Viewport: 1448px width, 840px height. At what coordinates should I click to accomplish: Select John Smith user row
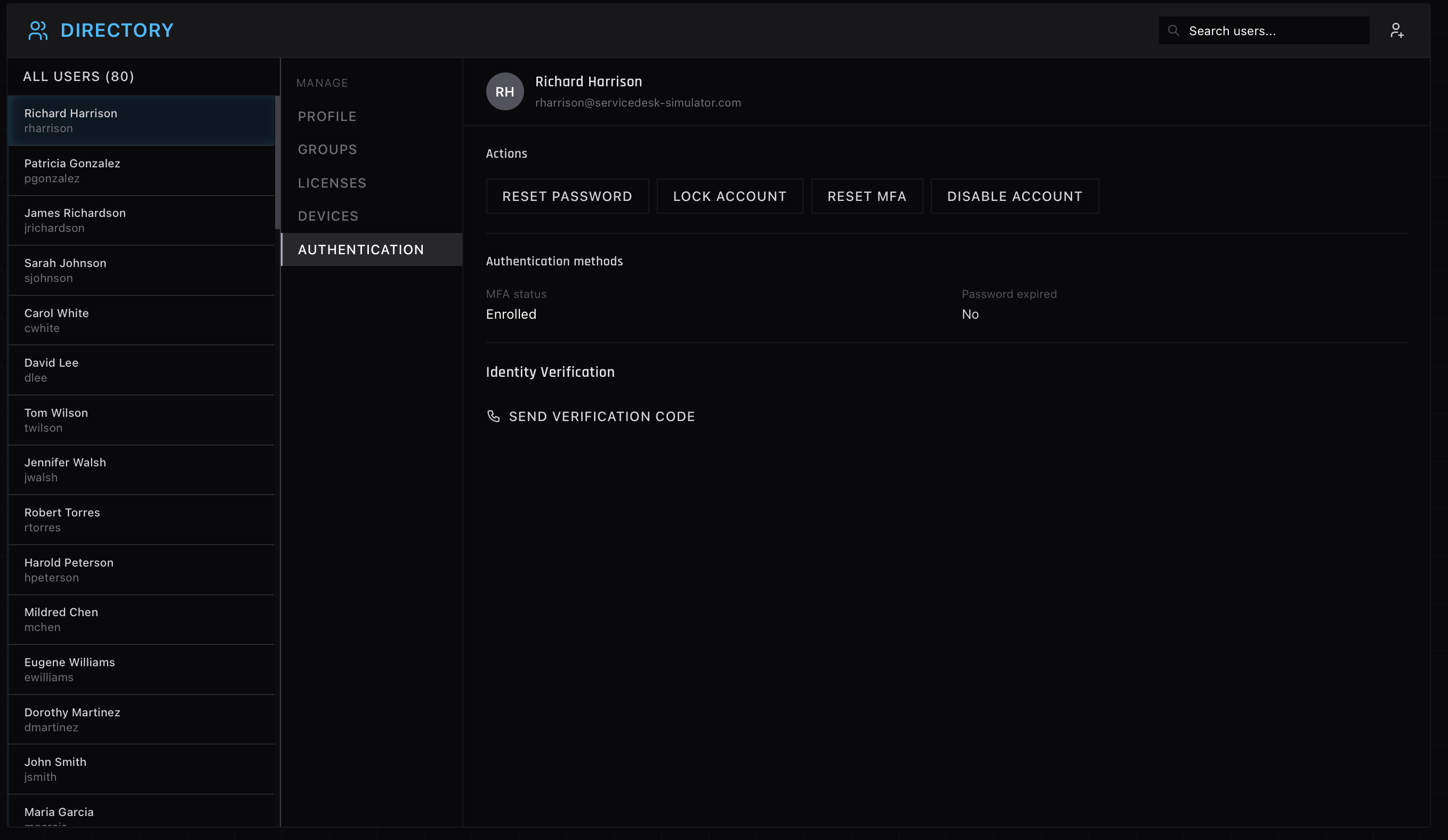(x=141, y=769)
